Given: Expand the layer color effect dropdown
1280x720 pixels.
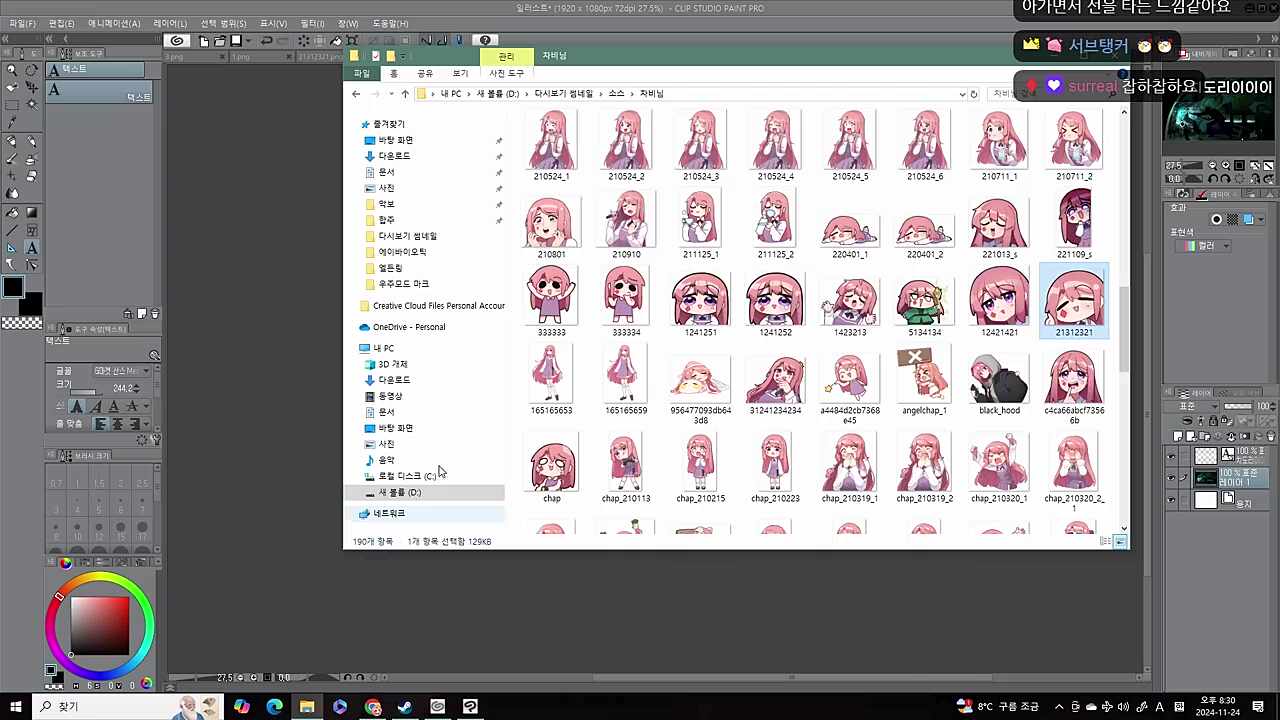Looking at the screenshot, I should (x=1262, y=219).
